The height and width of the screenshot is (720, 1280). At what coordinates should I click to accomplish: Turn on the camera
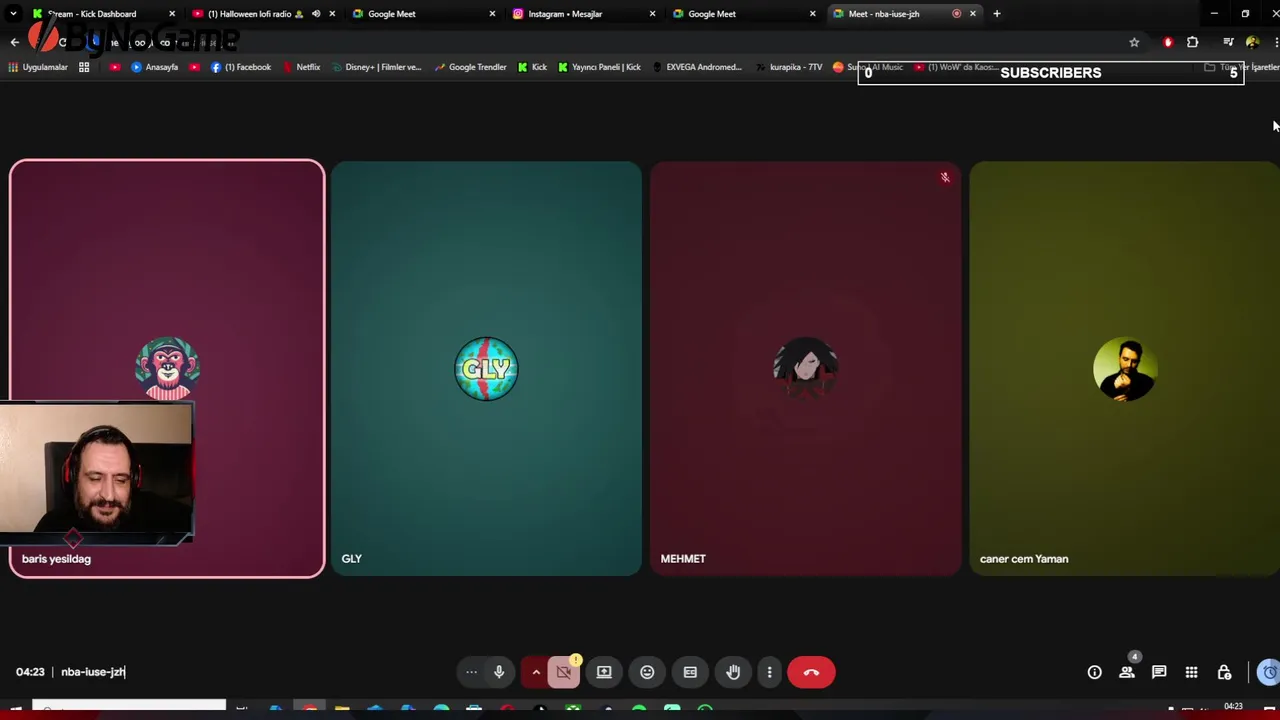coord(564,672)
